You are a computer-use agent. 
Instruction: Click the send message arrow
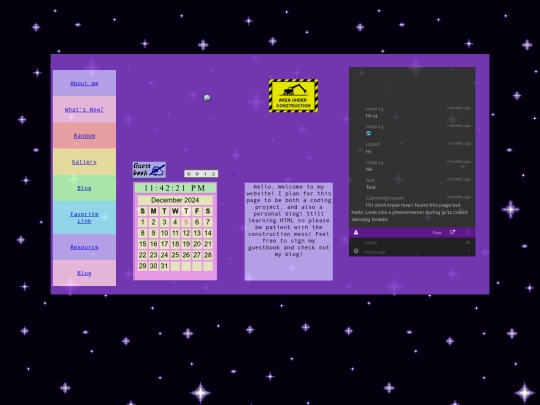pyautogui.click(x=469, y=251)
